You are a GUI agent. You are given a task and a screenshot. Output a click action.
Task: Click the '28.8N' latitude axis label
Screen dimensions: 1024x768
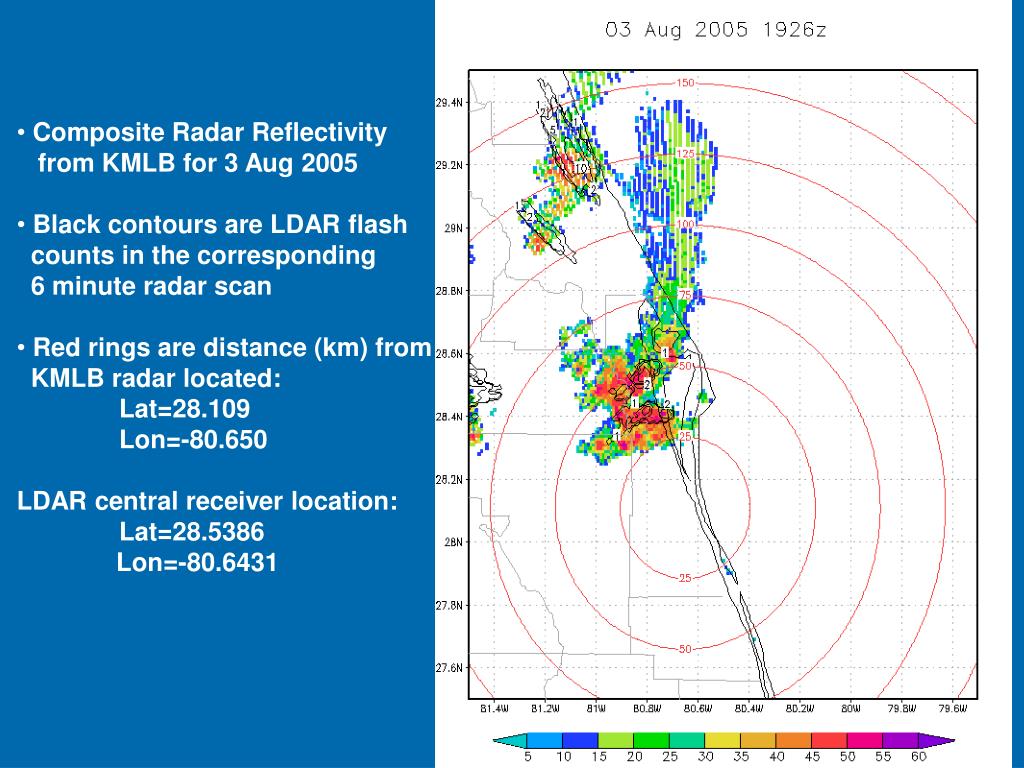pos(449,291)
